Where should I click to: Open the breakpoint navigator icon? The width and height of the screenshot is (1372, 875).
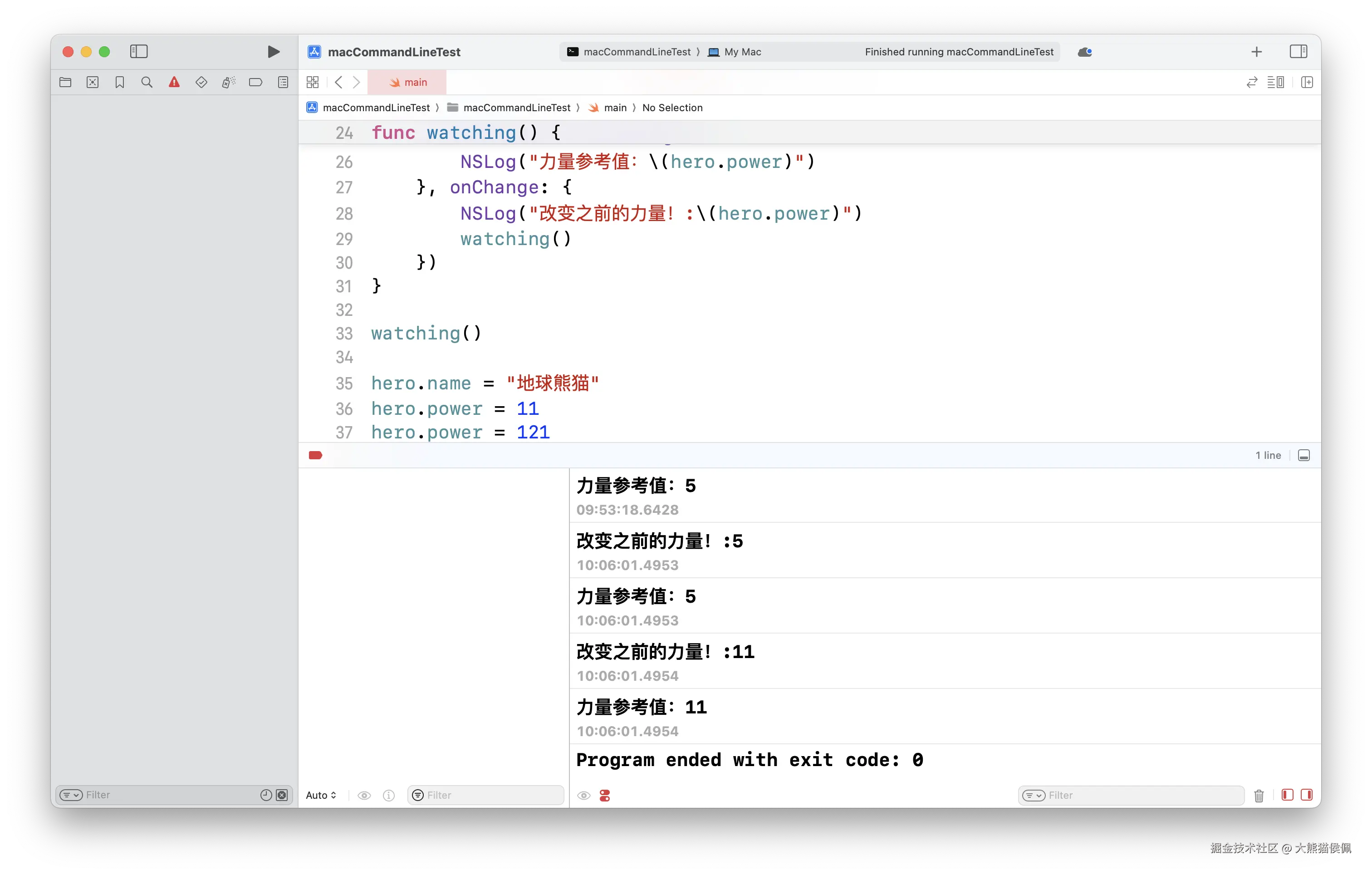(x=255, y=83)
